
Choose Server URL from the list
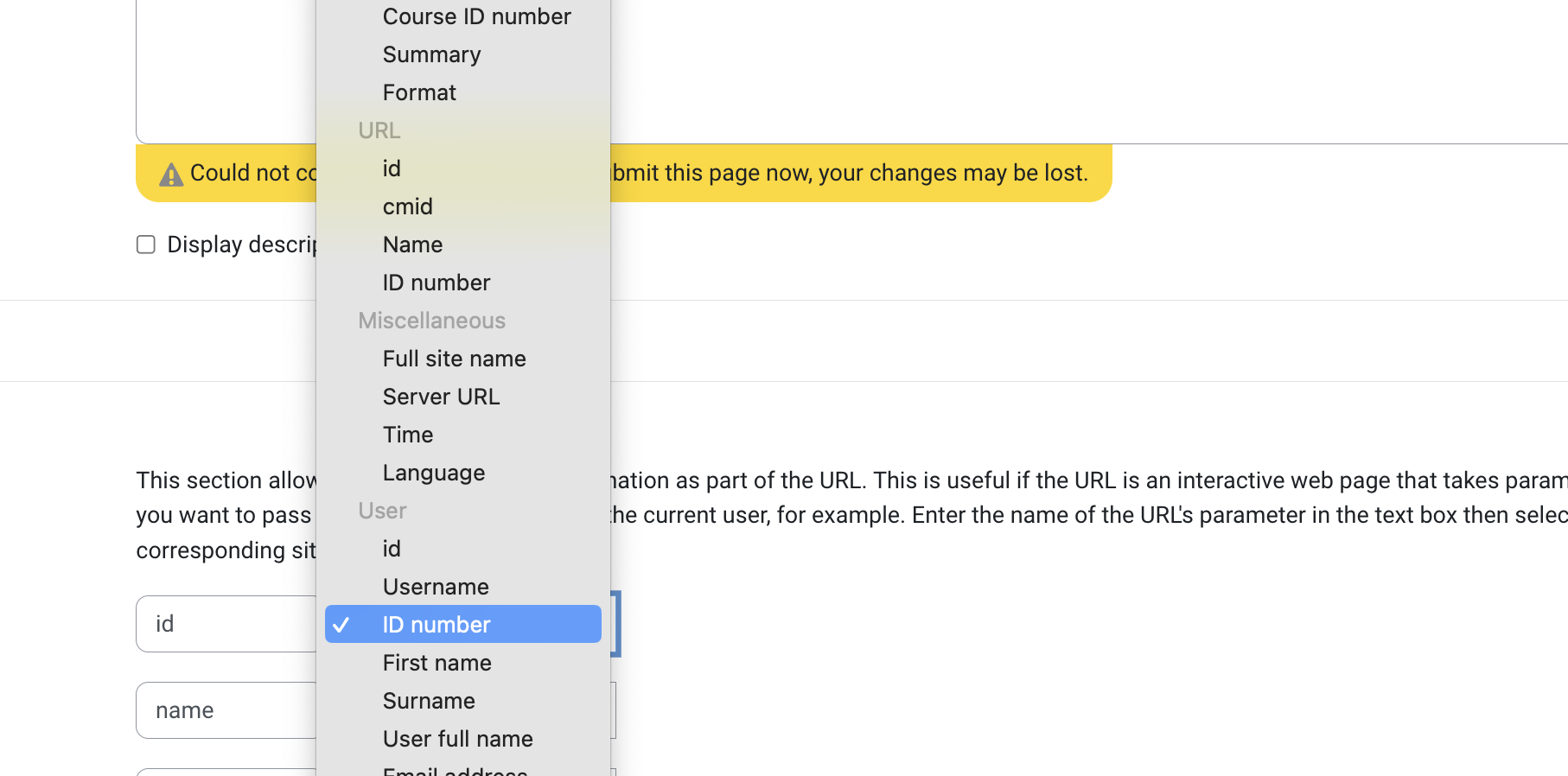(x=441, y=397)
